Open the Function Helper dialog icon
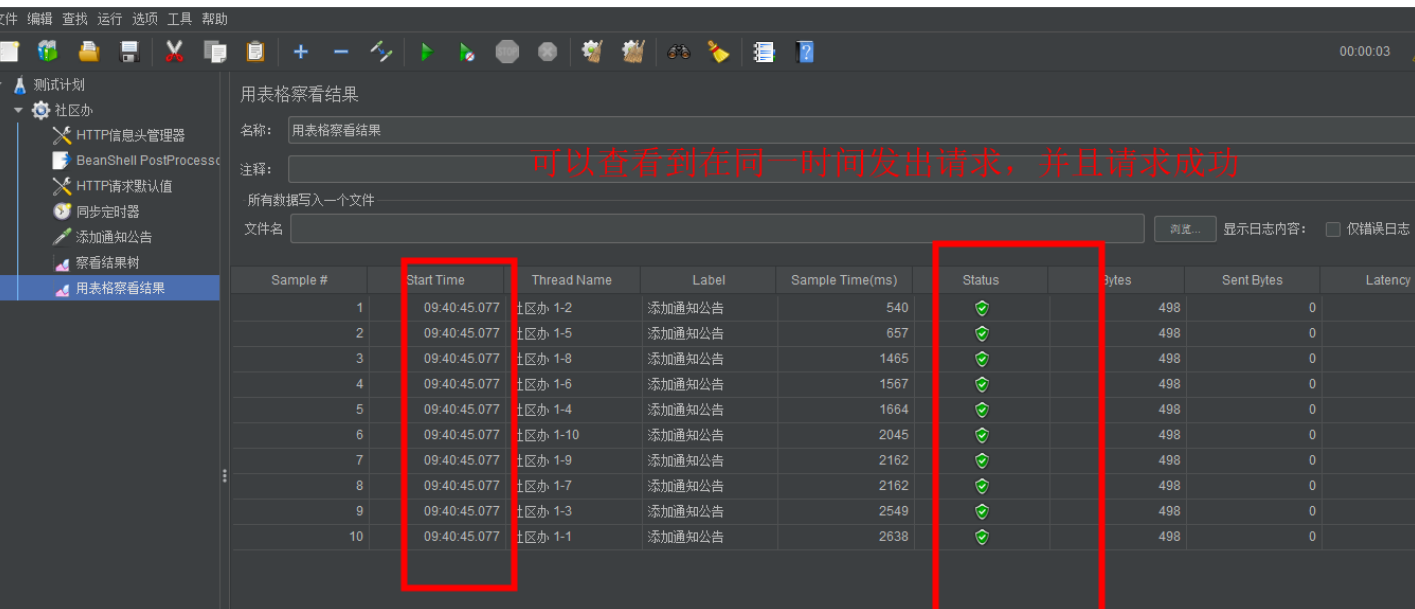Screen dimensions: 1415x609 (x=764, y=51)
